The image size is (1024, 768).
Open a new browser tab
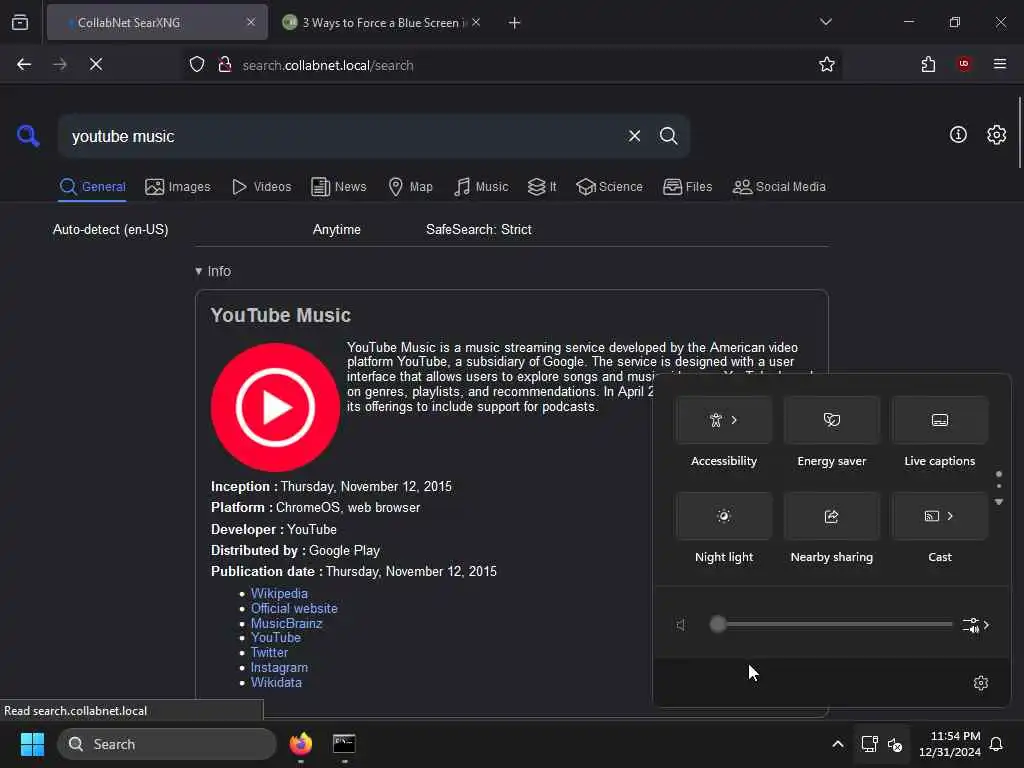(x=514, y=23)
